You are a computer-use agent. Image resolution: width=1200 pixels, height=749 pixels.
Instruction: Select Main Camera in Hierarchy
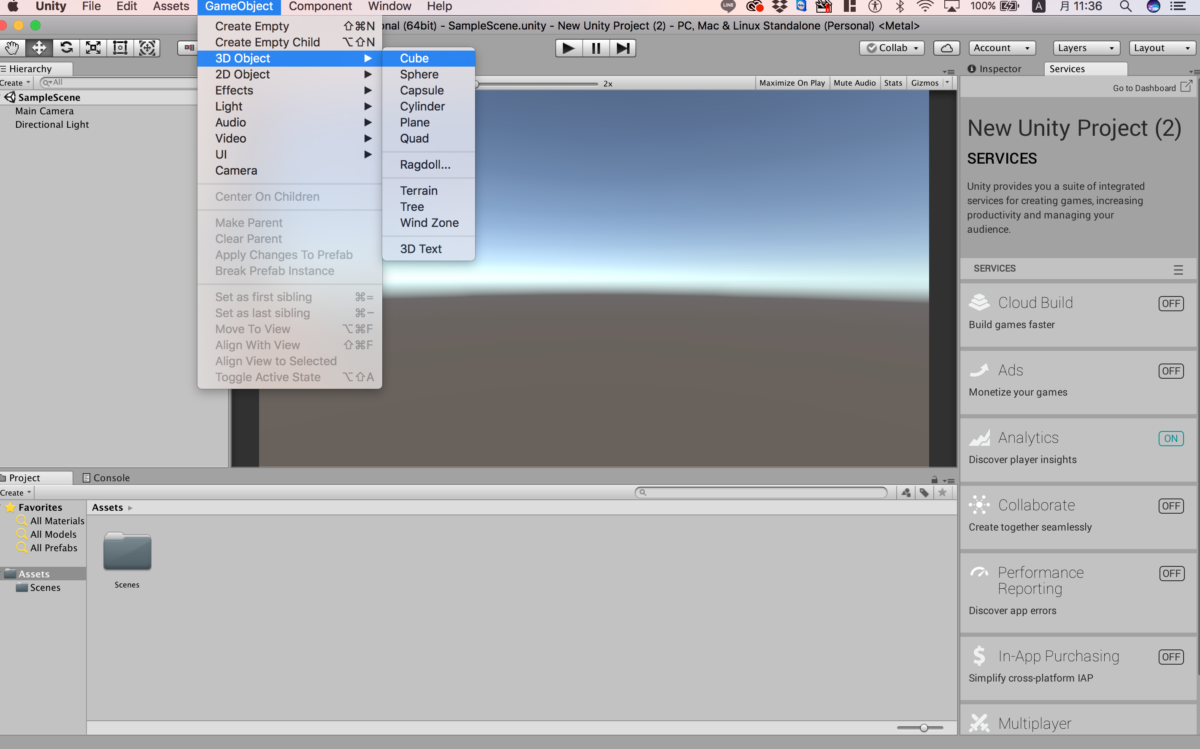pyautogui.click(x=44, y=111)
